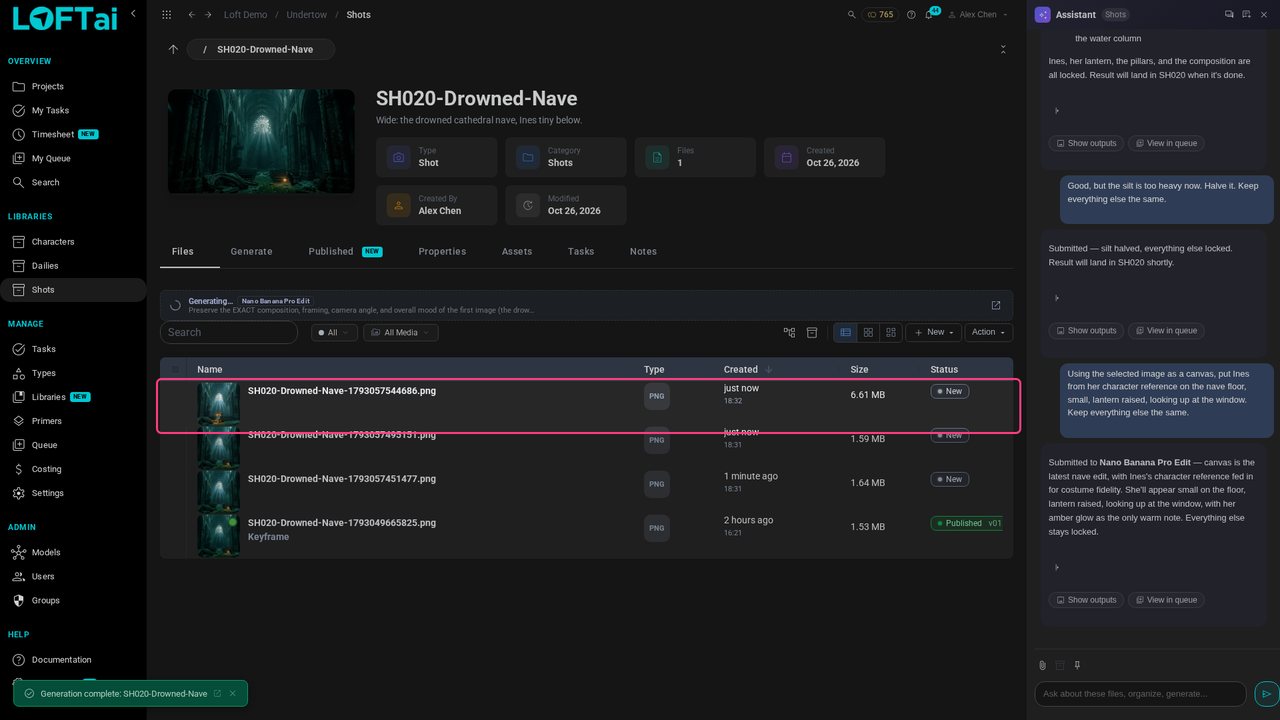Open the notifications bell

pyautogui.click(x=929, y=15)
